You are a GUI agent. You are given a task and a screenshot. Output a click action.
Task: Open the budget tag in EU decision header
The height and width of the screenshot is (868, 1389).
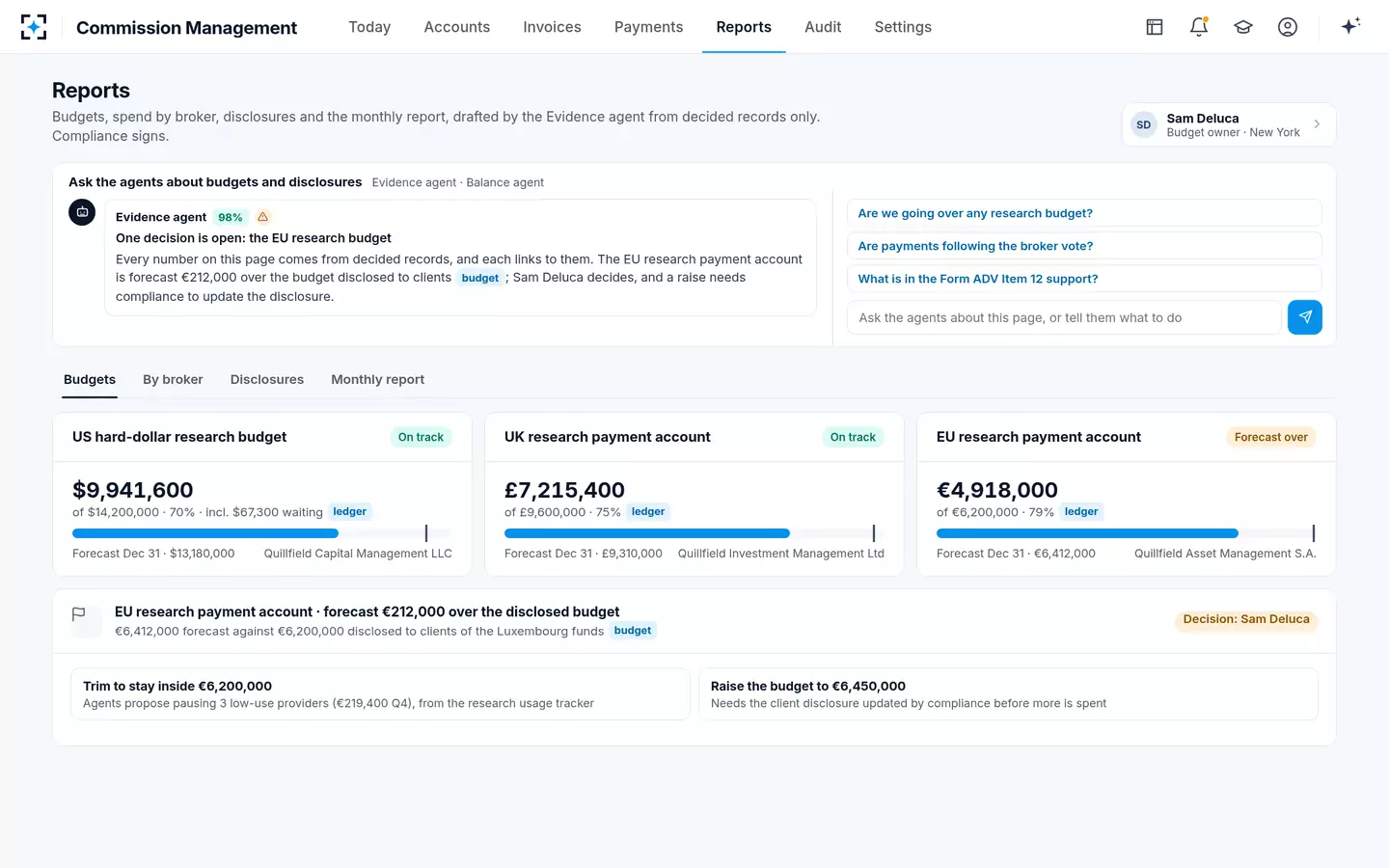click(633, 631)
